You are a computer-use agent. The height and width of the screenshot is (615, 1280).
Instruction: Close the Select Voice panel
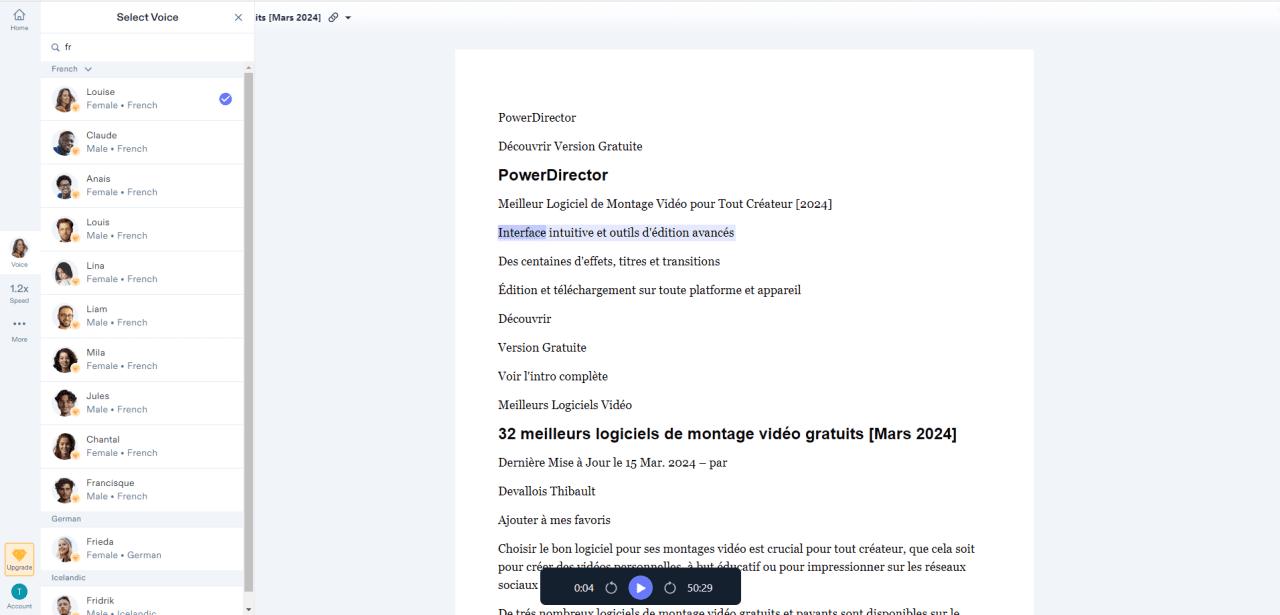[x=238, y=18]
